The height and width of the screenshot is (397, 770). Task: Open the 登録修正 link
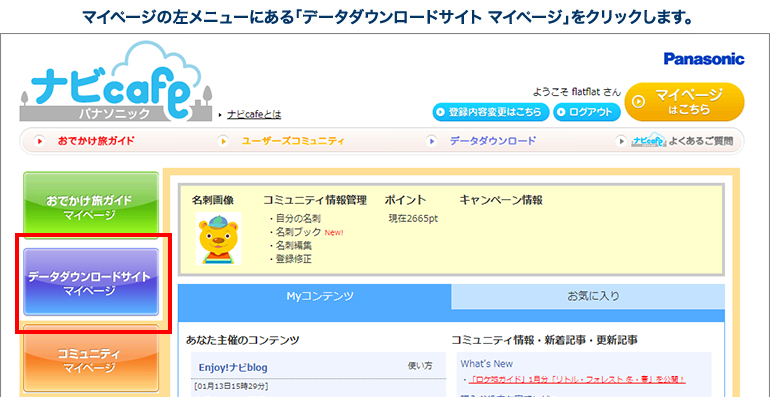click(x=294, y=258)
